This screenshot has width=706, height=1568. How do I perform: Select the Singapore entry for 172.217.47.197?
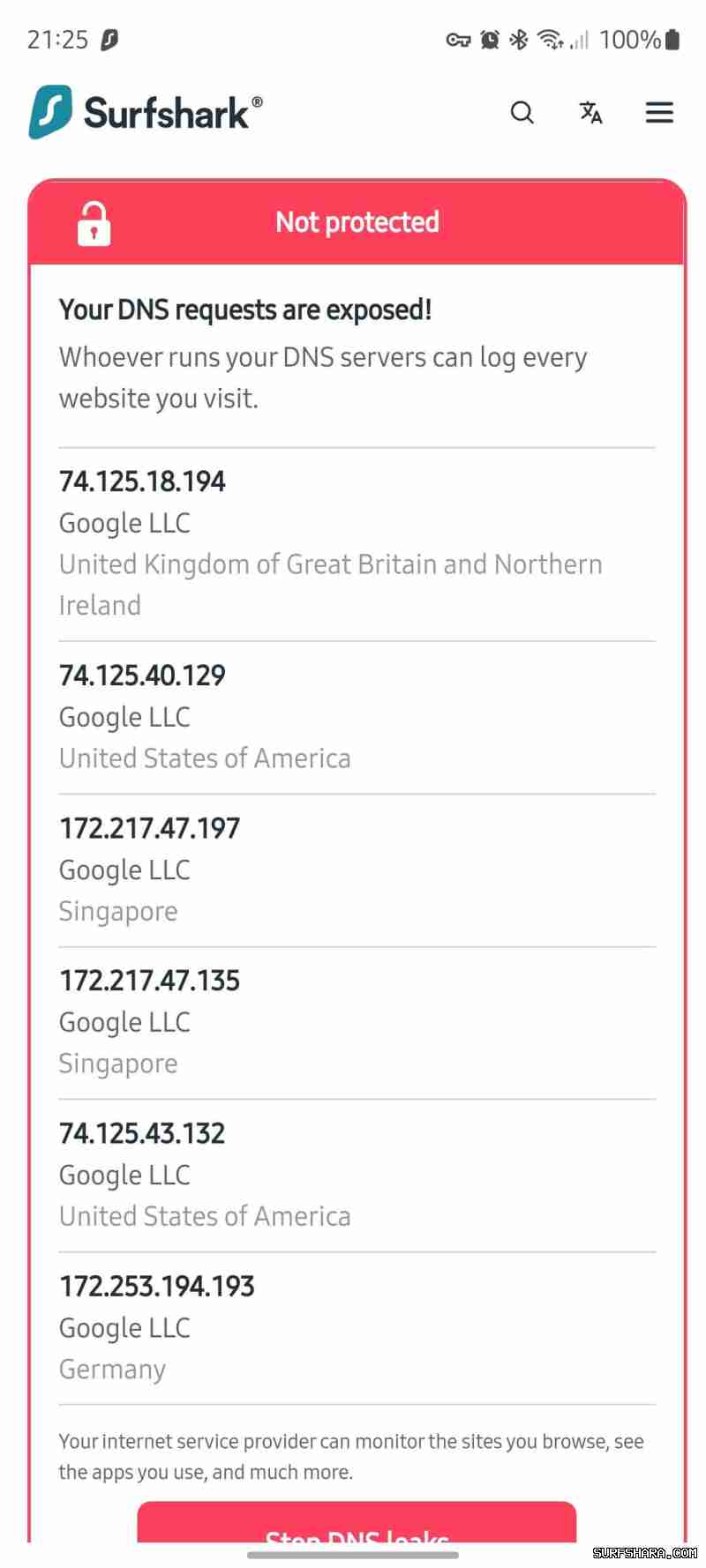point(118,911)
